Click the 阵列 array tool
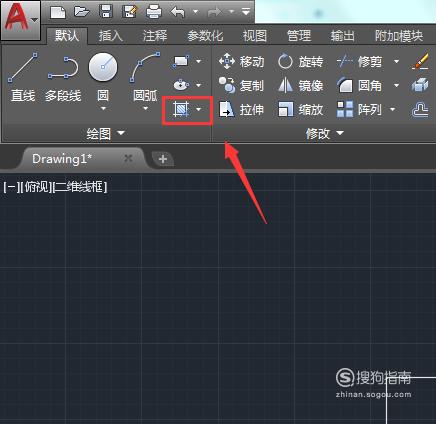The height and width of the screenshot is (424, 436). tap(359, 109)
